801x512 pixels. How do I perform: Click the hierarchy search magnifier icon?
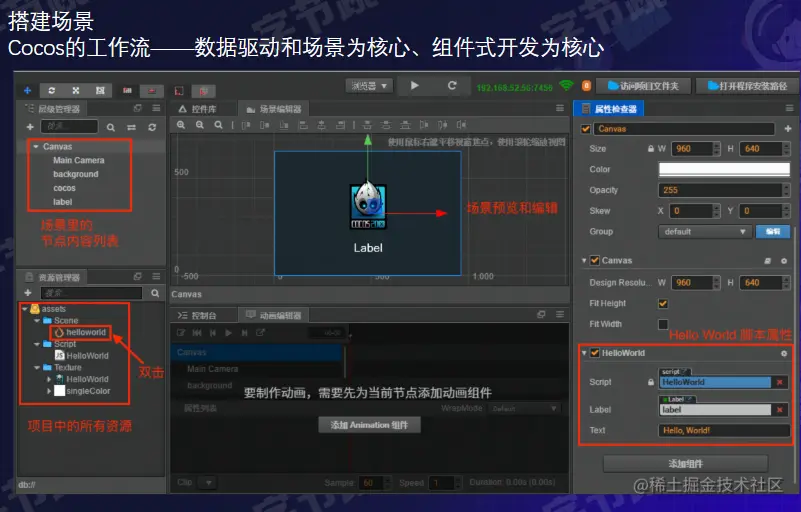tap(111, 127)
